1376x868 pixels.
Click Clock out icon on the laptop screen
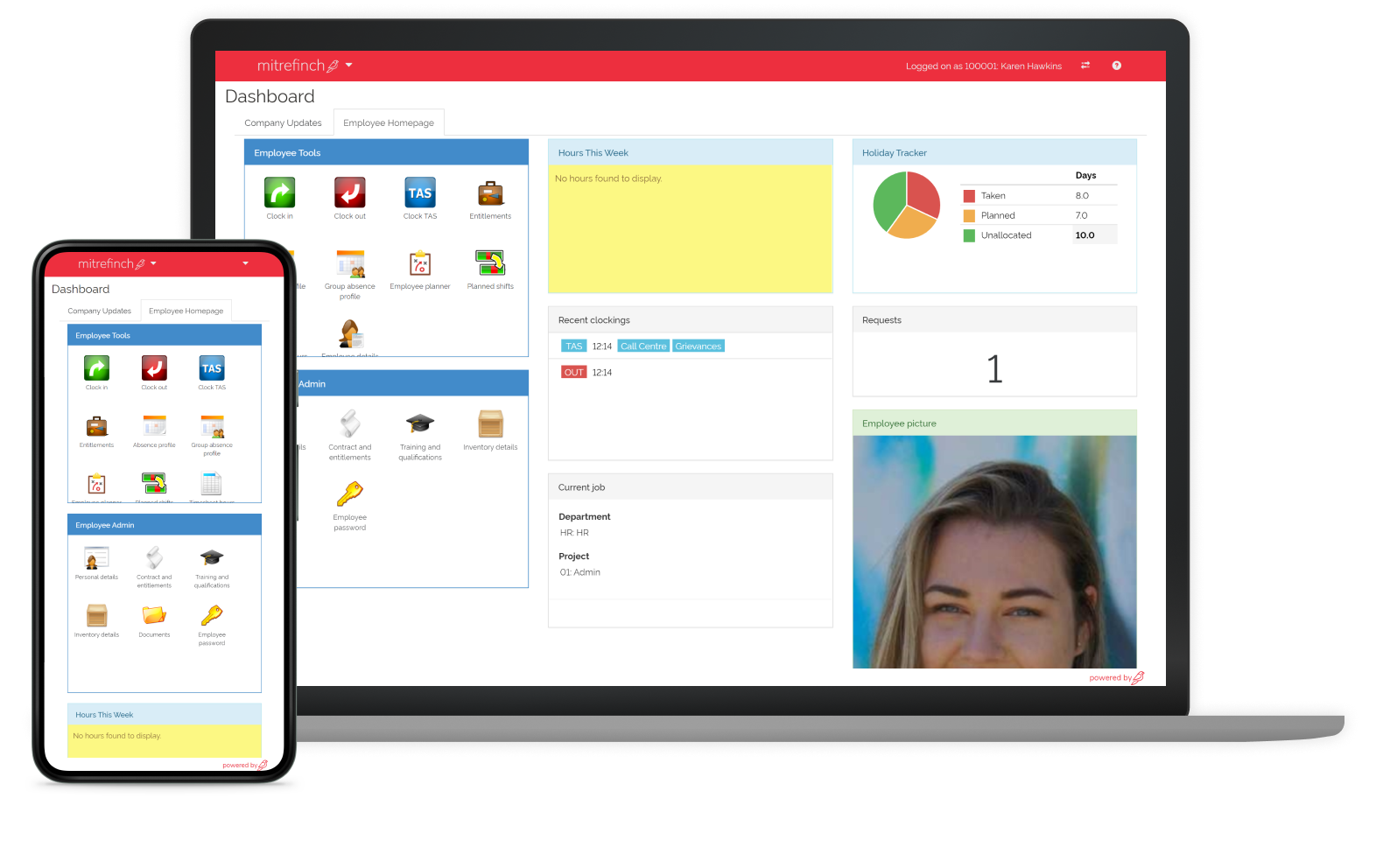[x=349, y=192]
